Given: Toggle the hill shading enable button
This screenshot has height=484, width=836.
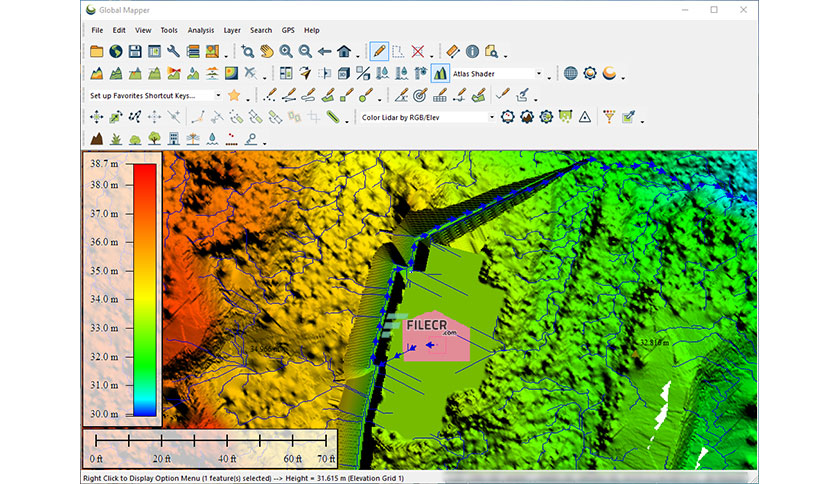Looking at the screenshot, I should [440, 73].
